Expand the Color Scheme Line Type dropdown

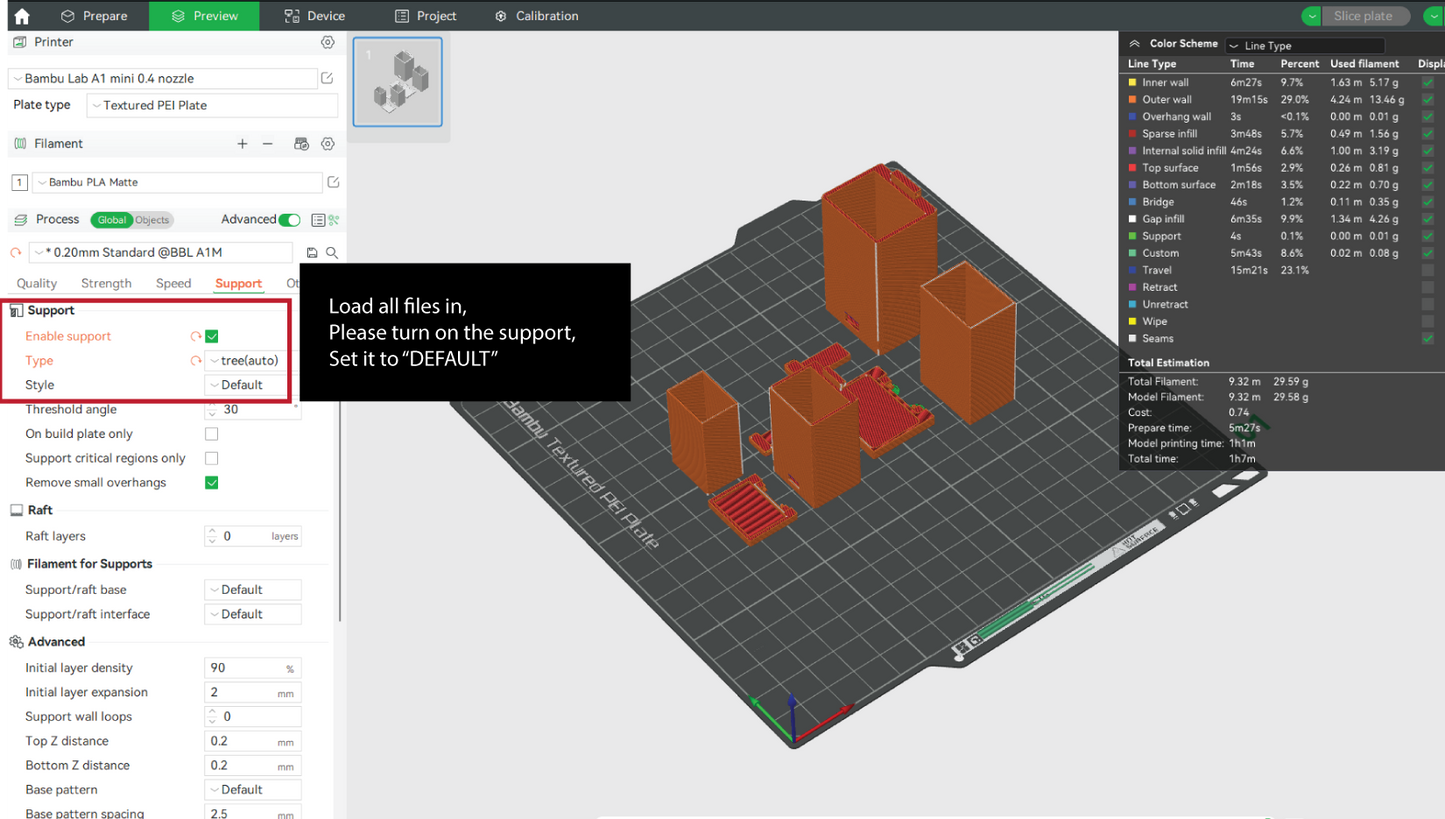click(x=1305, y=46)
